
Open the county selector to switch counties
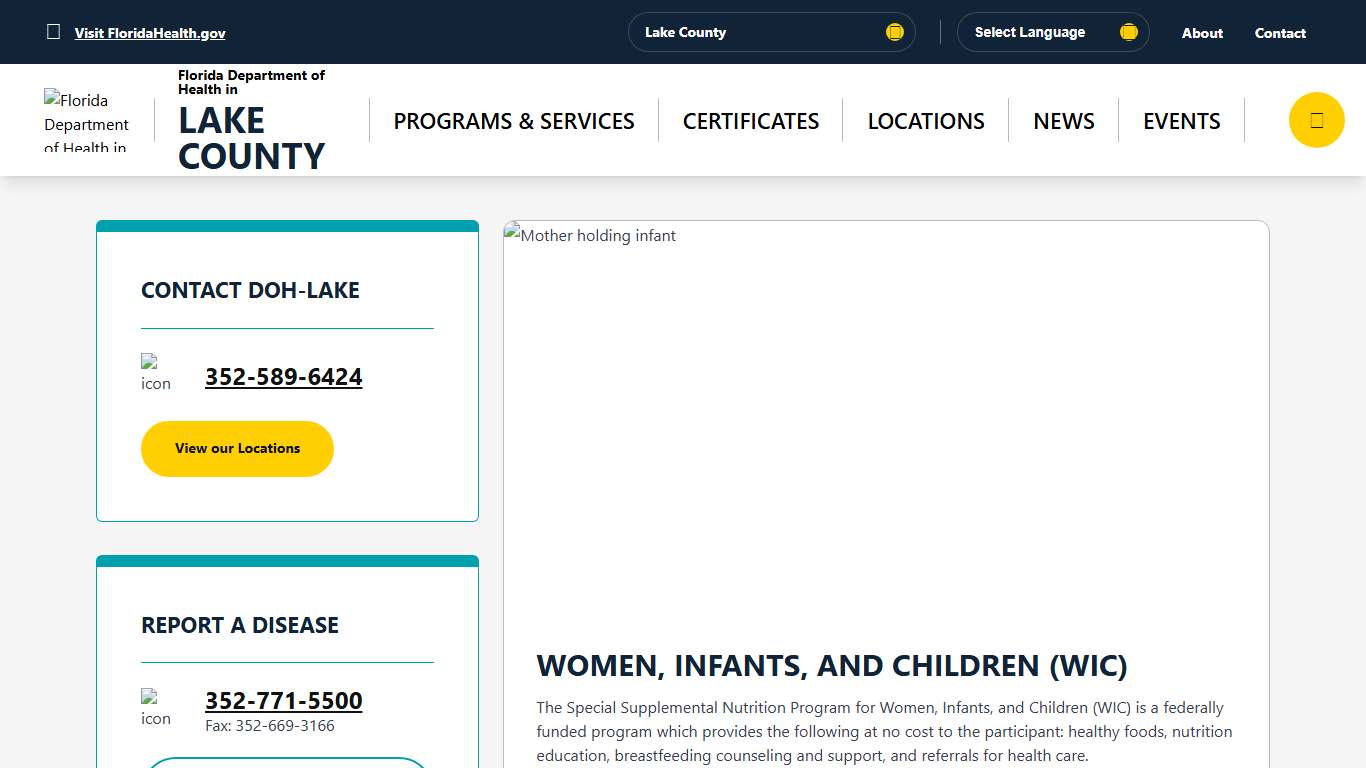tap(771, 31)
